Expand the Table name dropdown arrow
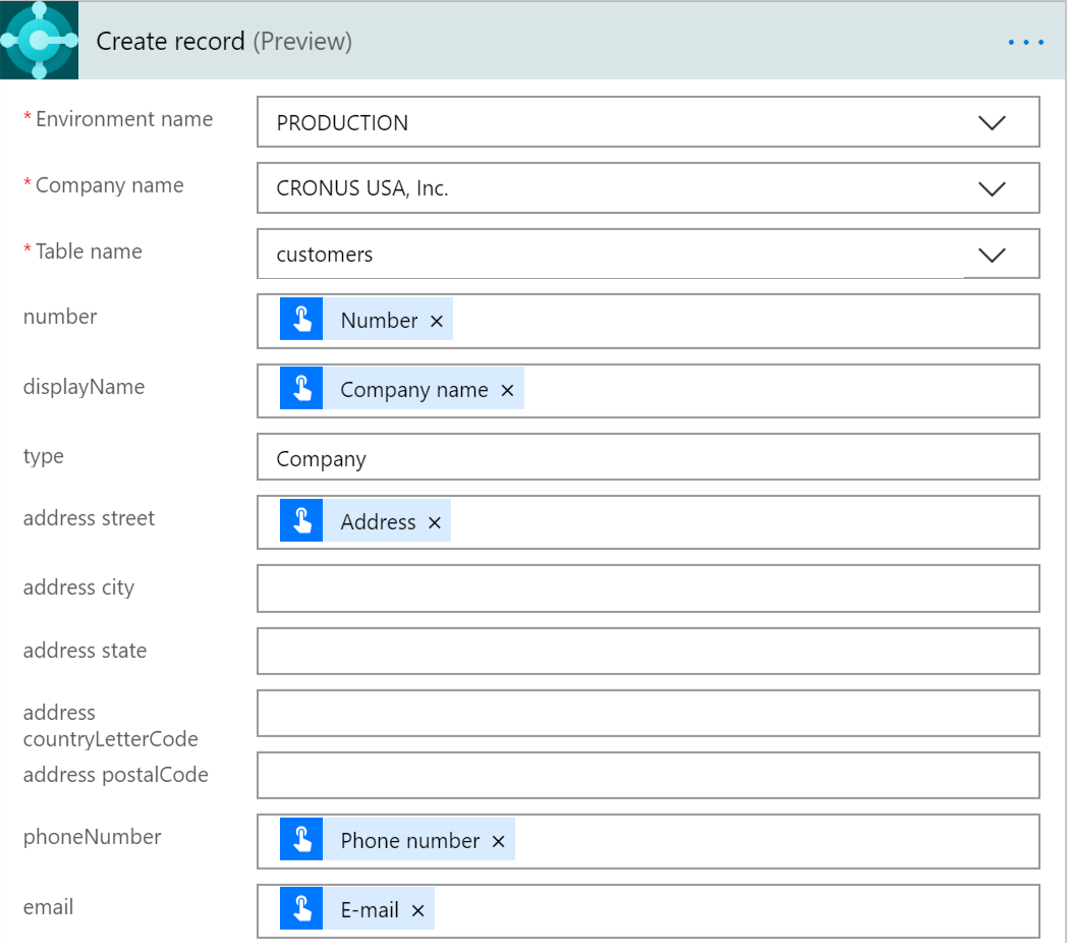1068x943 pixels. point(992,255)
